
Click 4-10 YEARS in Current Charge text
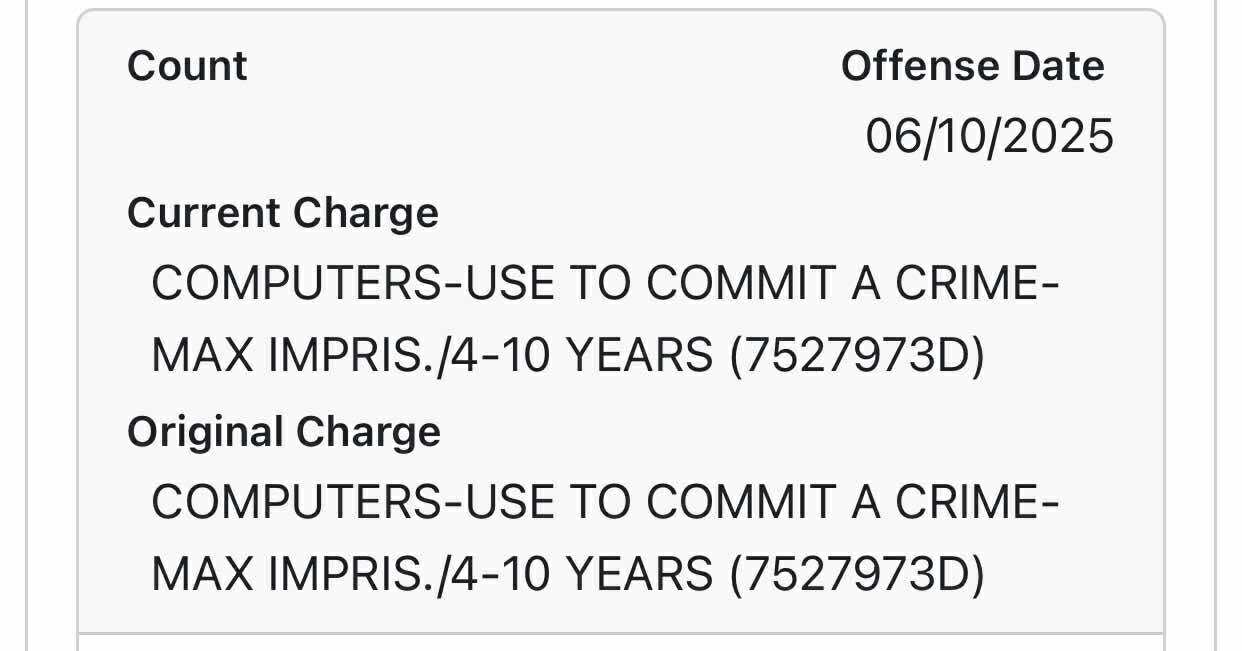click(583, 356)
